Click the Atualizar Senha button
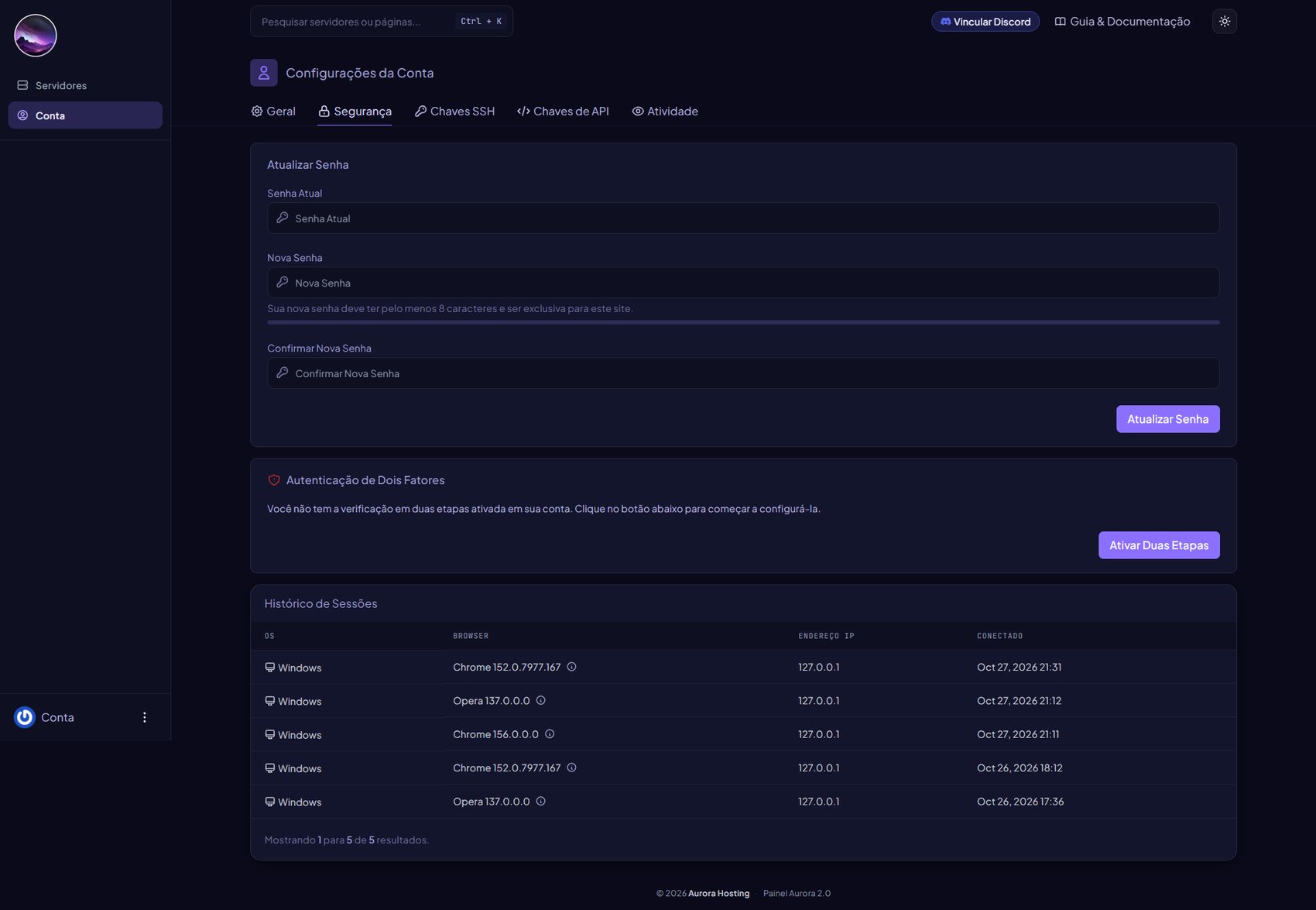Screen dimensions: 1316x910 click(1167, 419)
